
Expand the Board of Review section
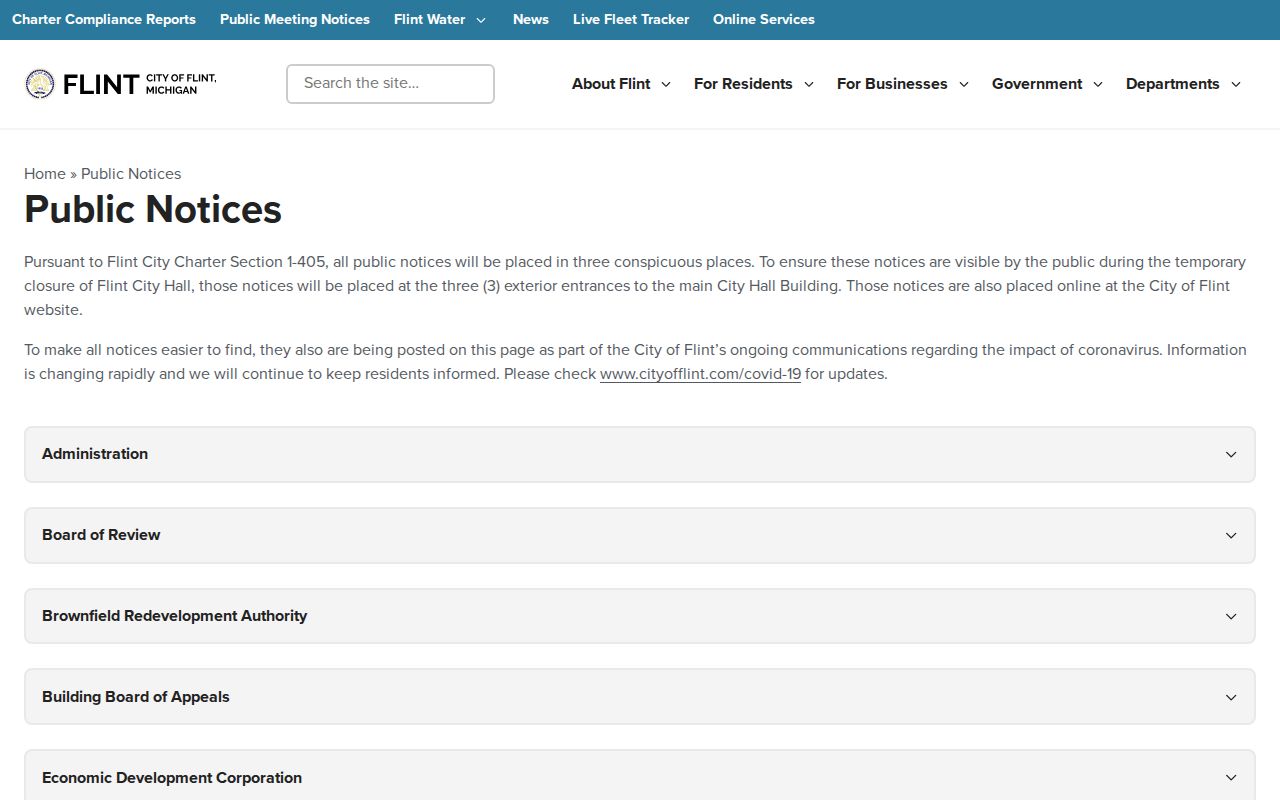point(640,535)
